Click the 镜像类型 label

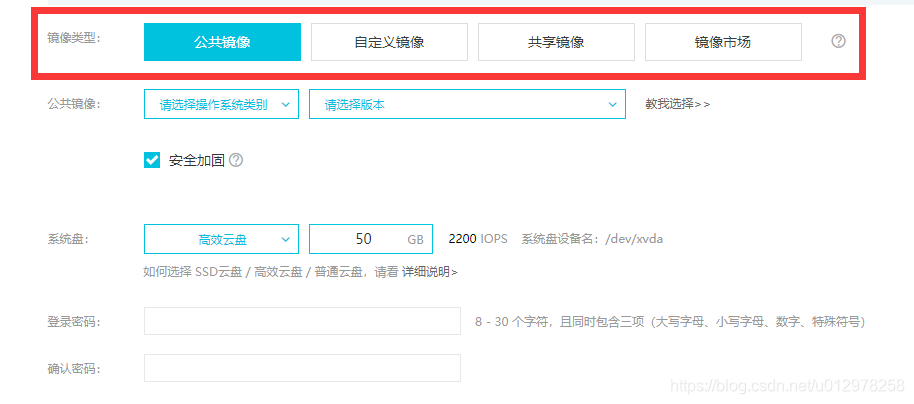click(74, 38)
